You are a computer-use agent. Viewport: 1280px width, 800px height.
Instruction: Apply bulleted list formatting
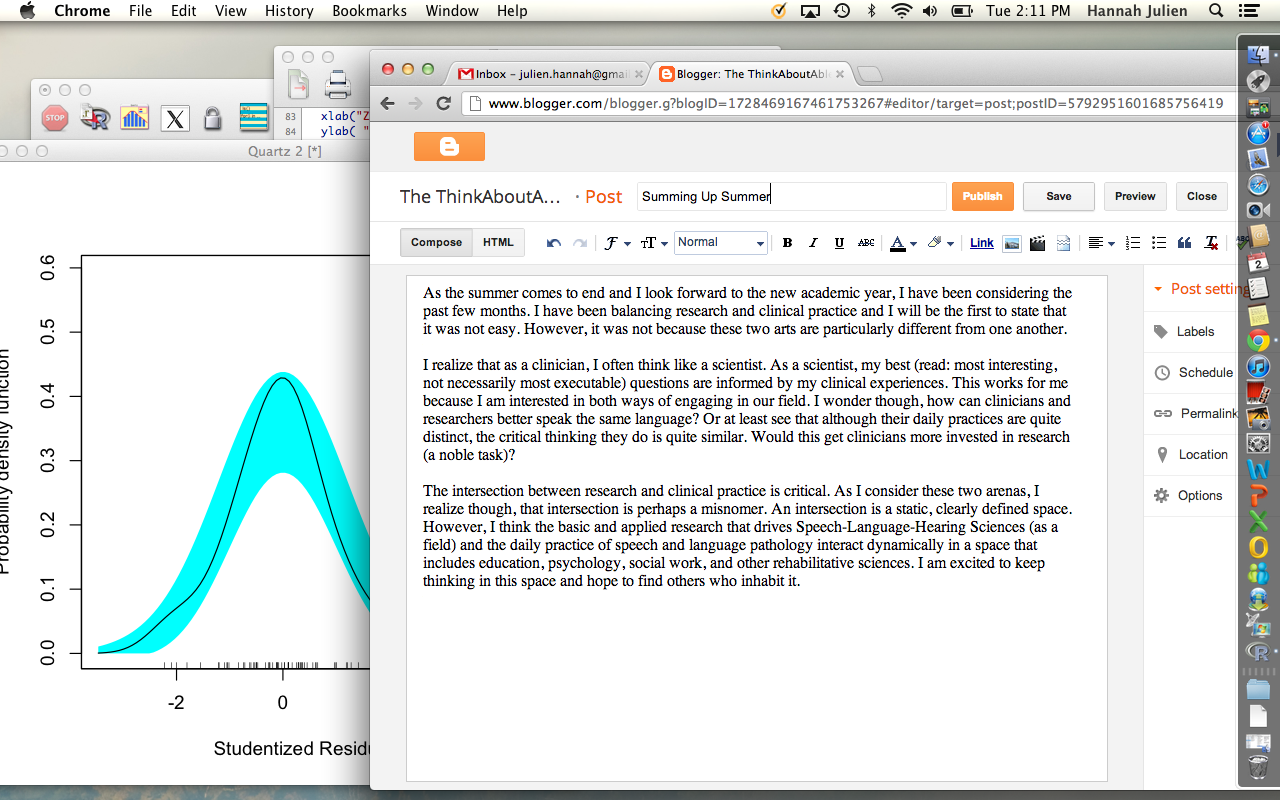[1159, 243]
